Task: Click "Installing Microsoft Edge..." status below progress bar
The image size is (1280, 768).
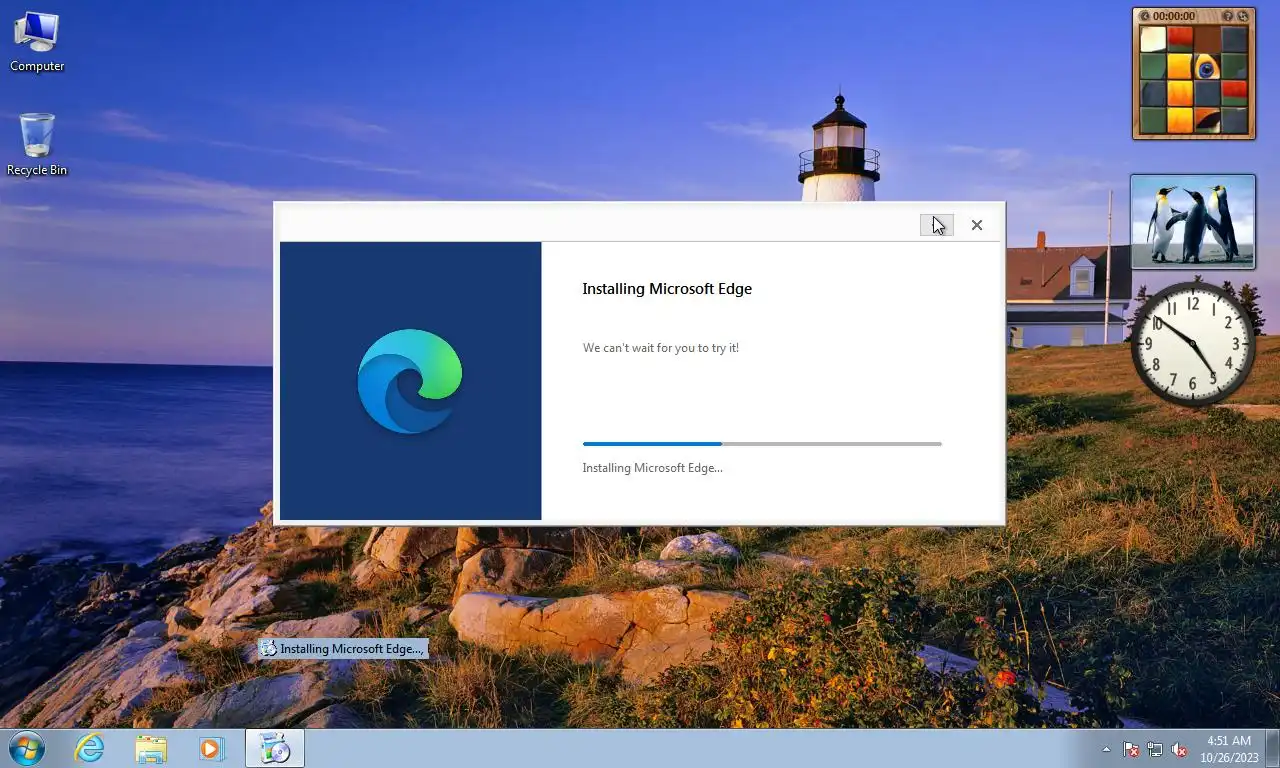Action: [x=652, y=468]
